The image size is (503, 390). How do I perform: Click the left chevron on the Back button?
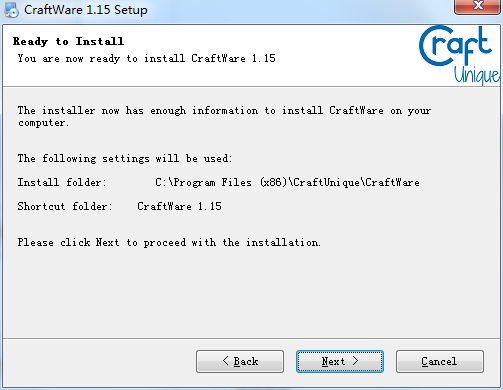coord(226,361)
